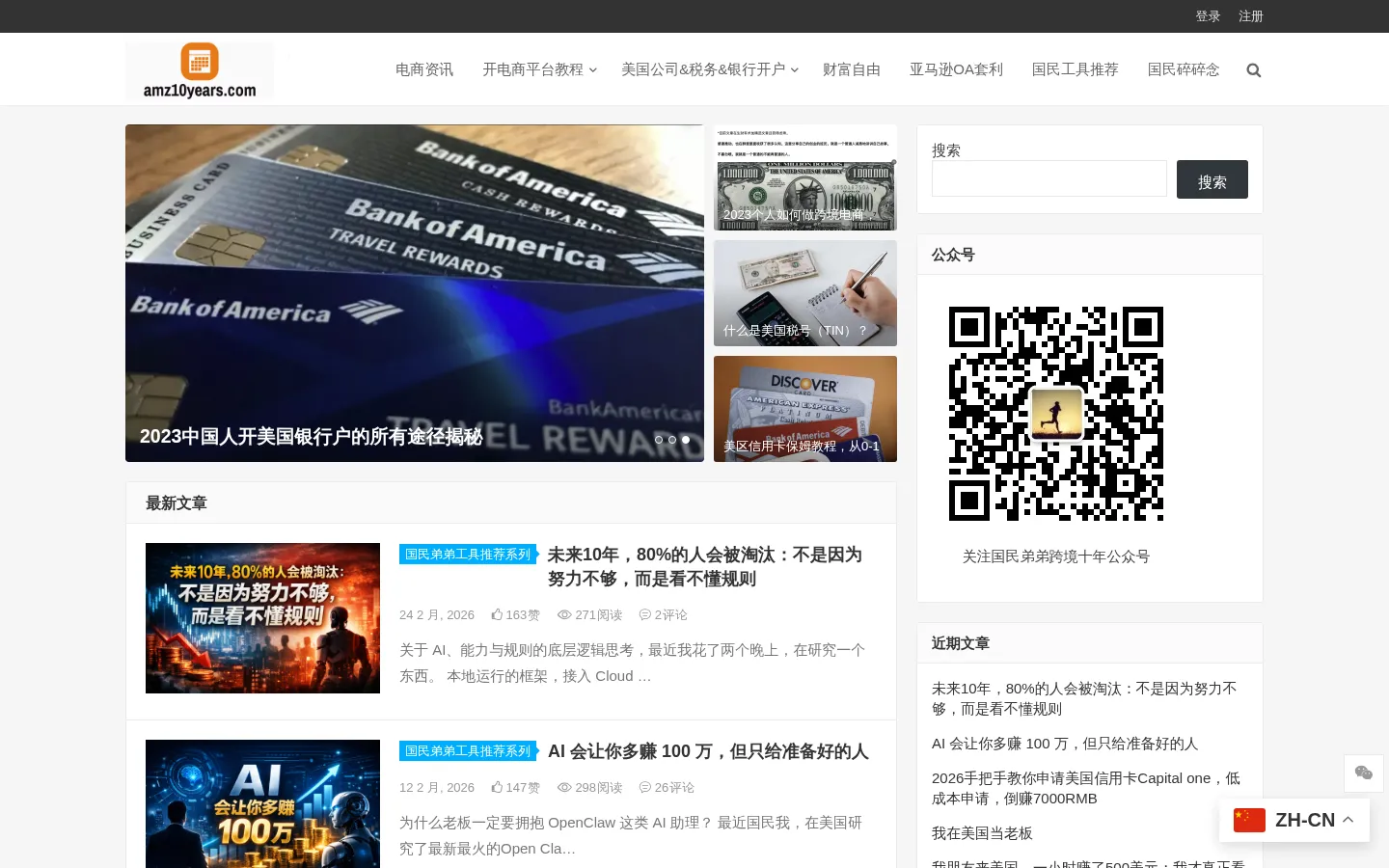Image resolution: width=1389 pixels, height=868 pixels.
Task: Click excerpt starting 为什么老板一定要拥抱 OpenClaw
Action: pos(631,835)
